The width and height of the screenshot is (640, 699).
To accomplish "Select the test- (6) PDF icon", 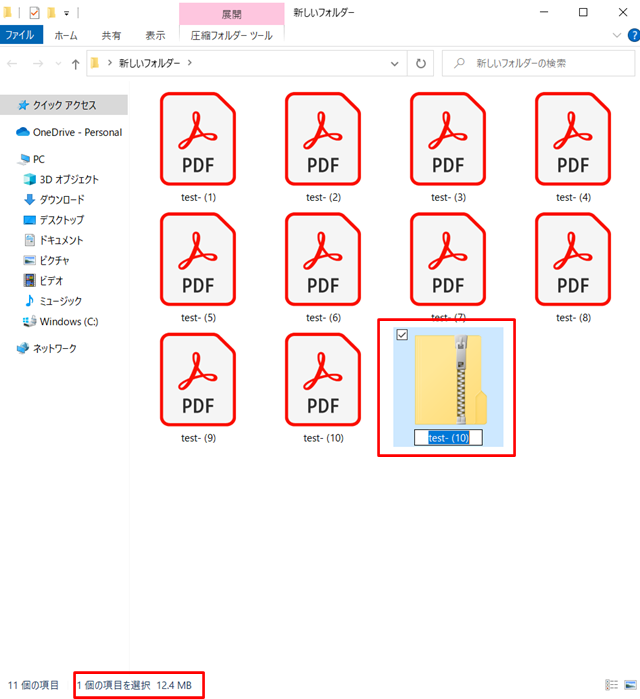I will tap(323, 259).
